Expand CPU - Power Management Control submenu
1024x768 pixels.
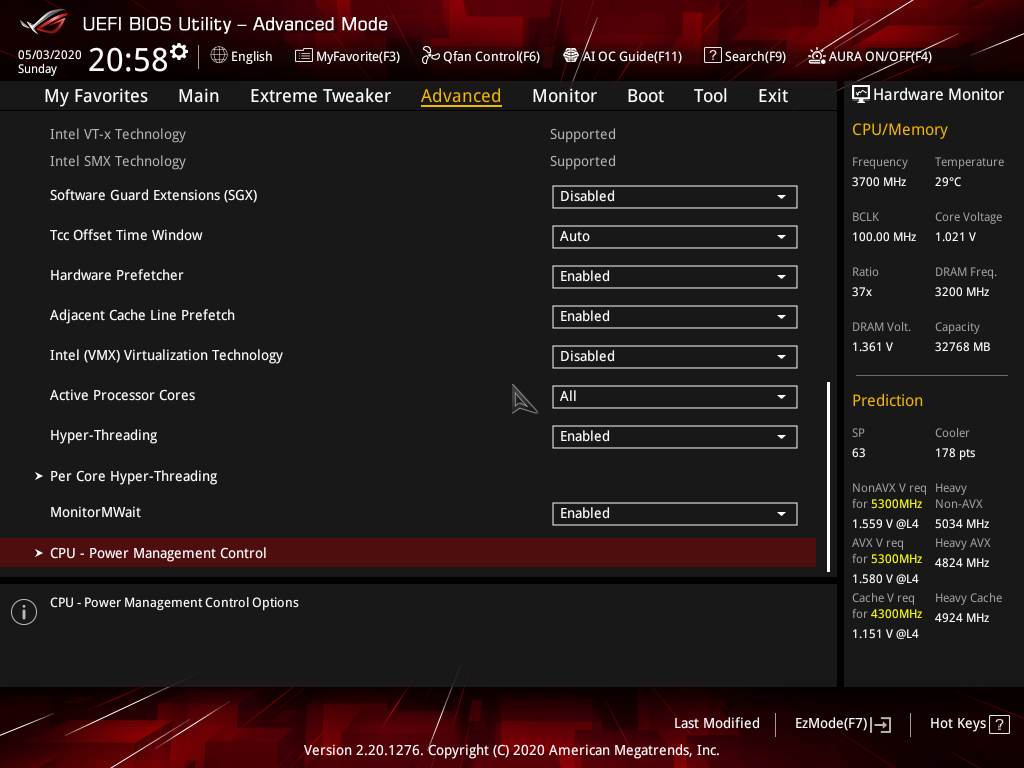click(408, 553)
